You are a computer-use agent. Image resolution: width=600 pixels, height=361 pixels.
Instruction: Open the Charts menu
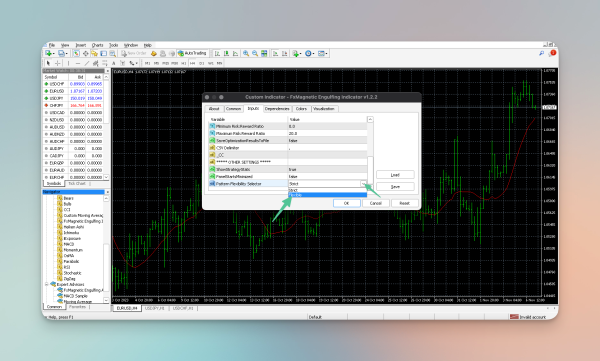tap(98, 45)
